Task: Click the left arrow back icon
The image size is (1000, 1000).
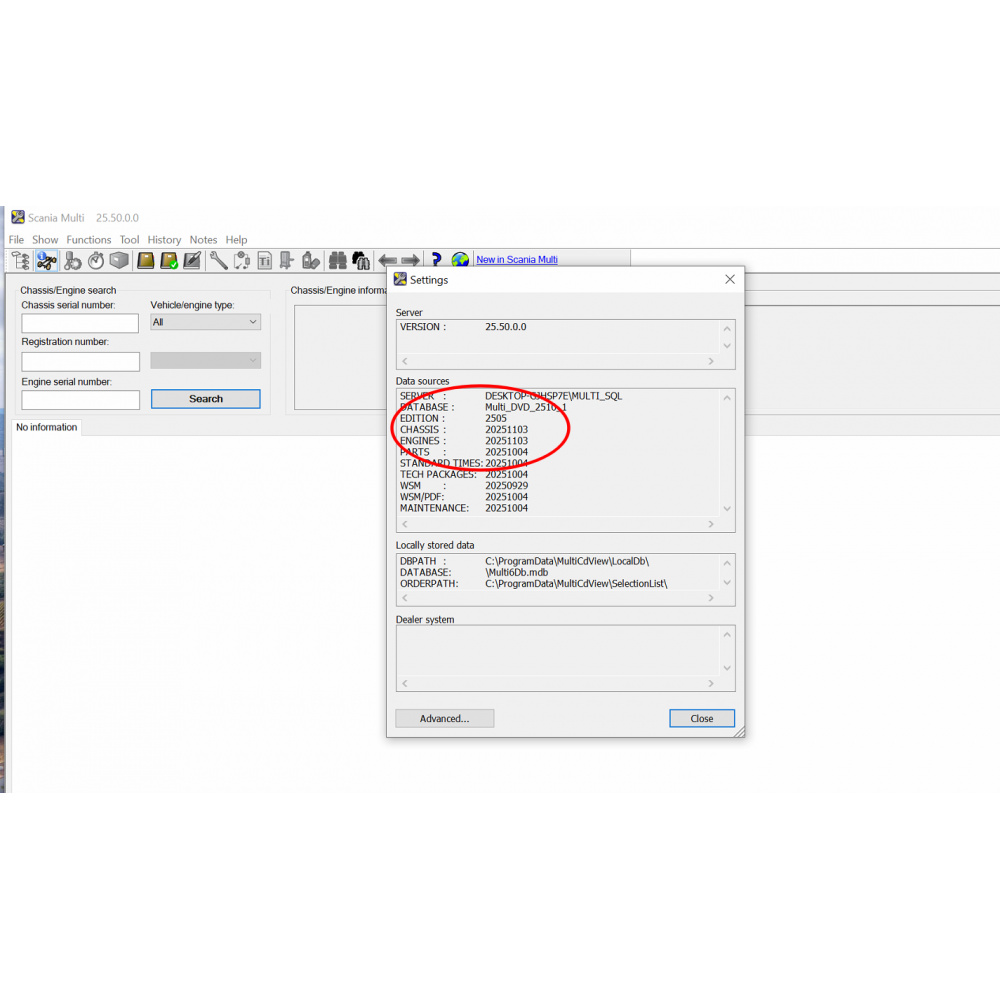Action: [x=388, y=260]
